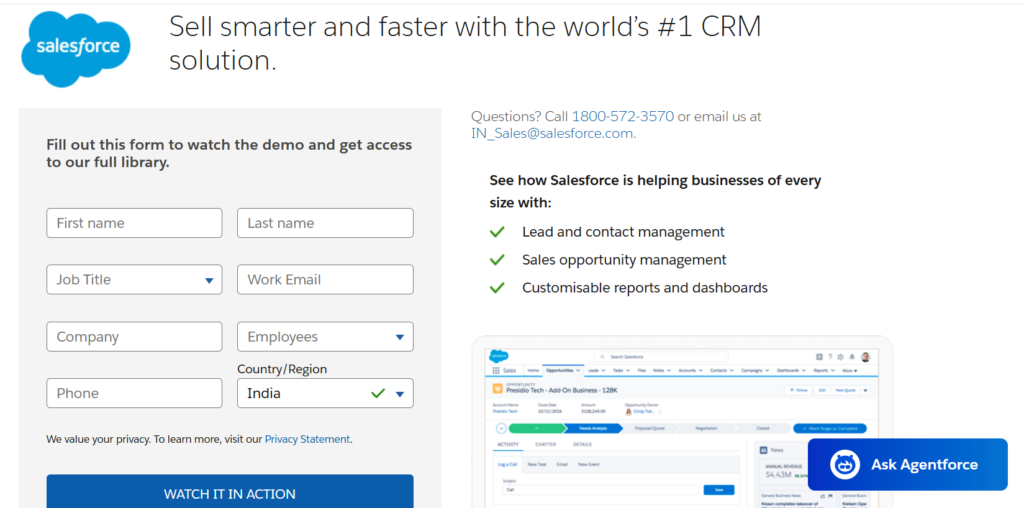1024x508 pixels.
Task: Open the Privacy Statement link
Action: point(307,439)
